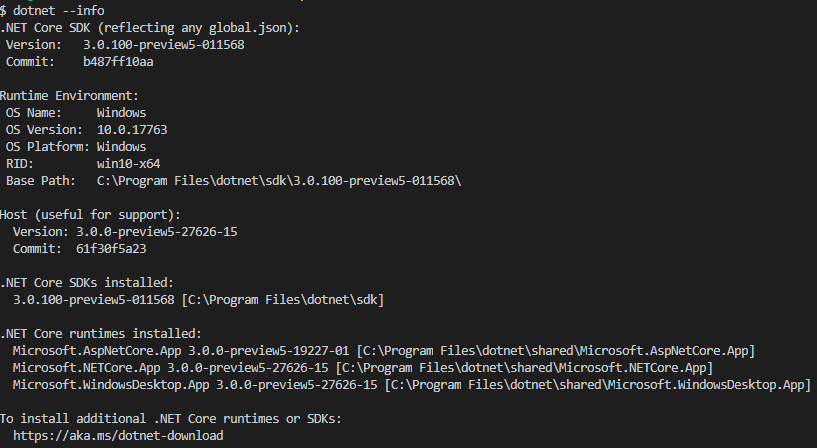Select Host version 3.0.0-preview5-27626-15
The image size is (817, 448).
pos(157,232)
